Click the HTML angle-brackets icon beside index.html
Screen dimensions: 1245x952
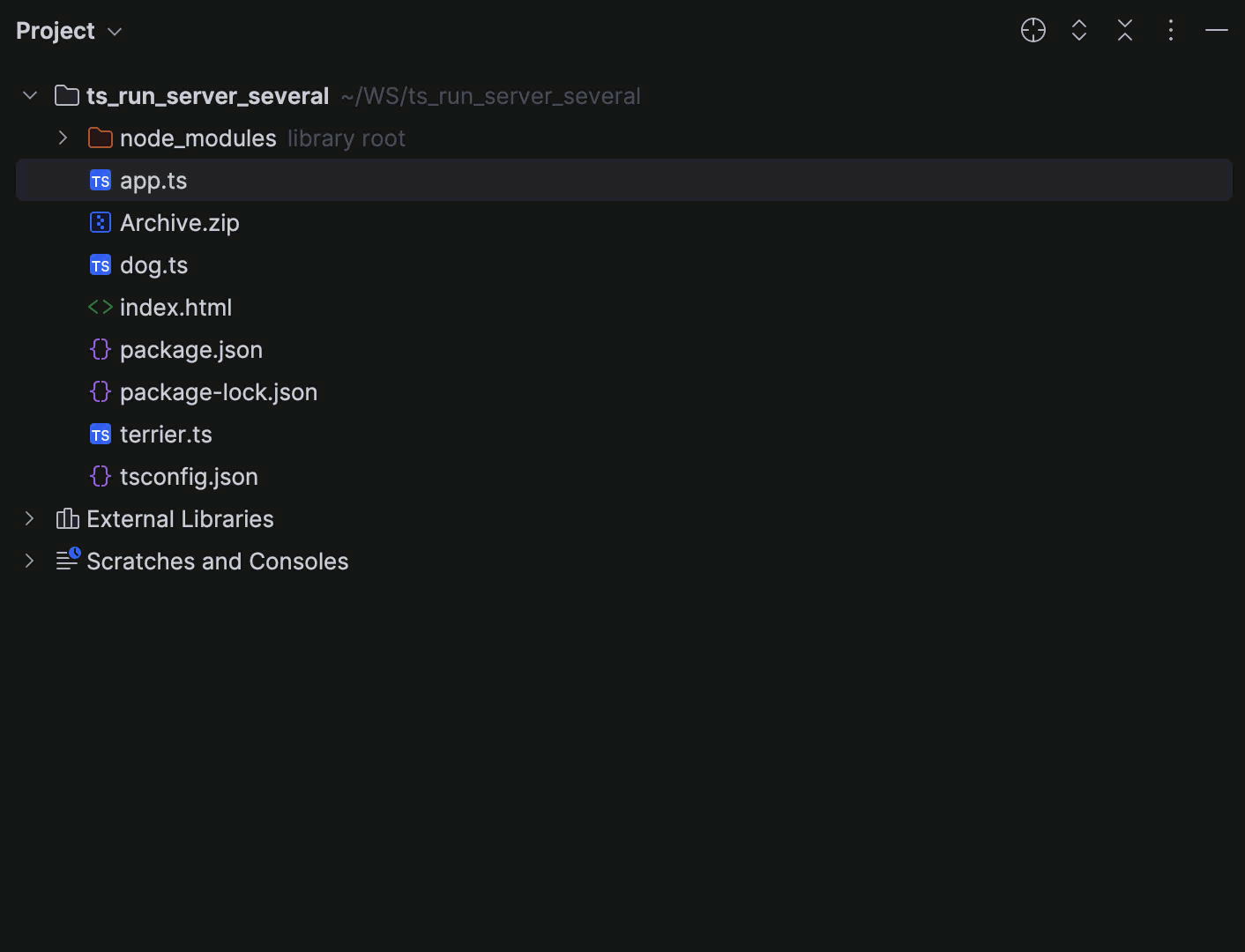tap(100, 307)
